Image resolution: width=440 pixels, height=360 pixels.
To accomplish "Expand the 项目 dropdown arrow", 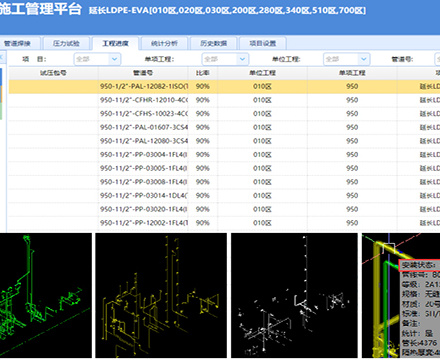I will tap(114, 59).
